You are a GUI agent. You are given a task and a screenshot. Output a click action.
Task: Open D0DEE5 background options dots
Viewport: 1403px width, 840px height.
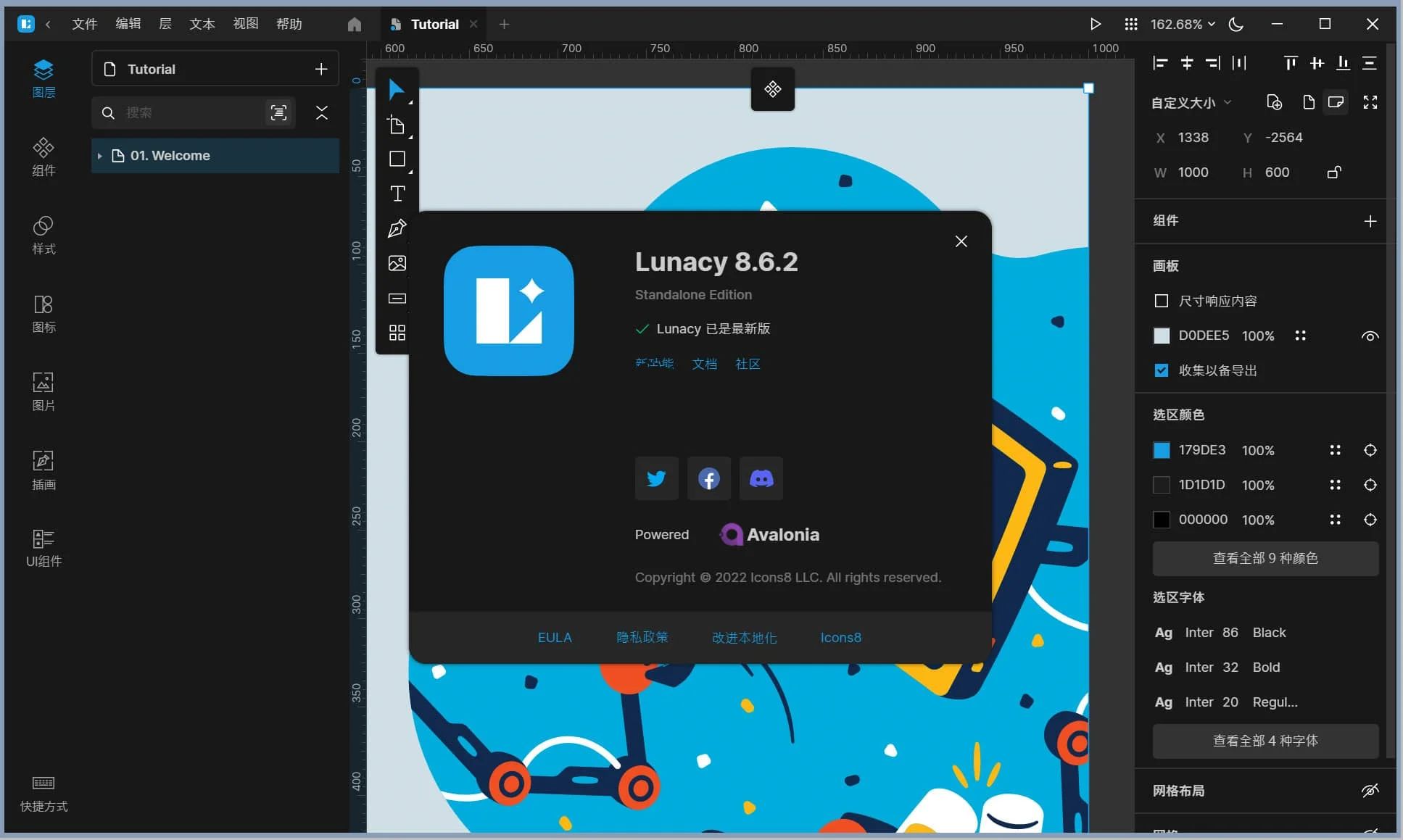(1300, 336)
